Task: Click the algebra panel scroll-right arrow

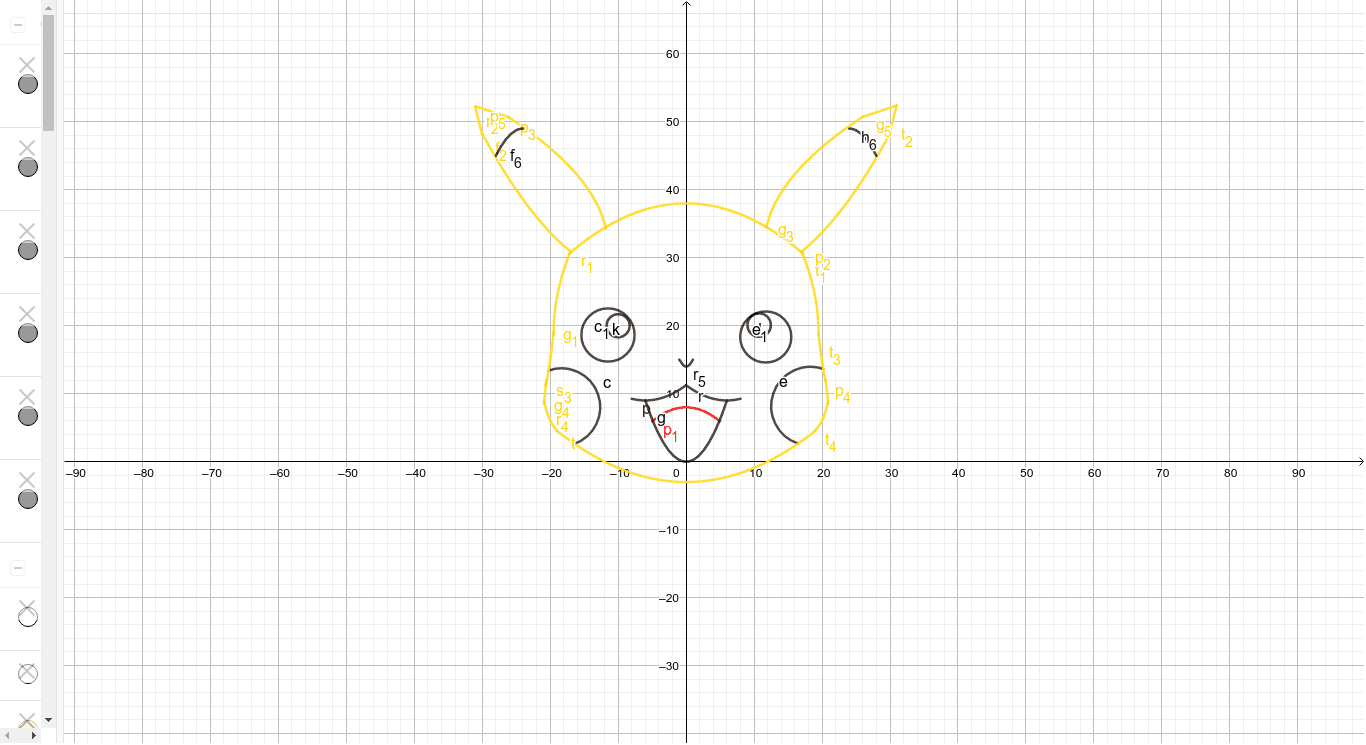Action: pyautogui.click(x=35, y=735)
